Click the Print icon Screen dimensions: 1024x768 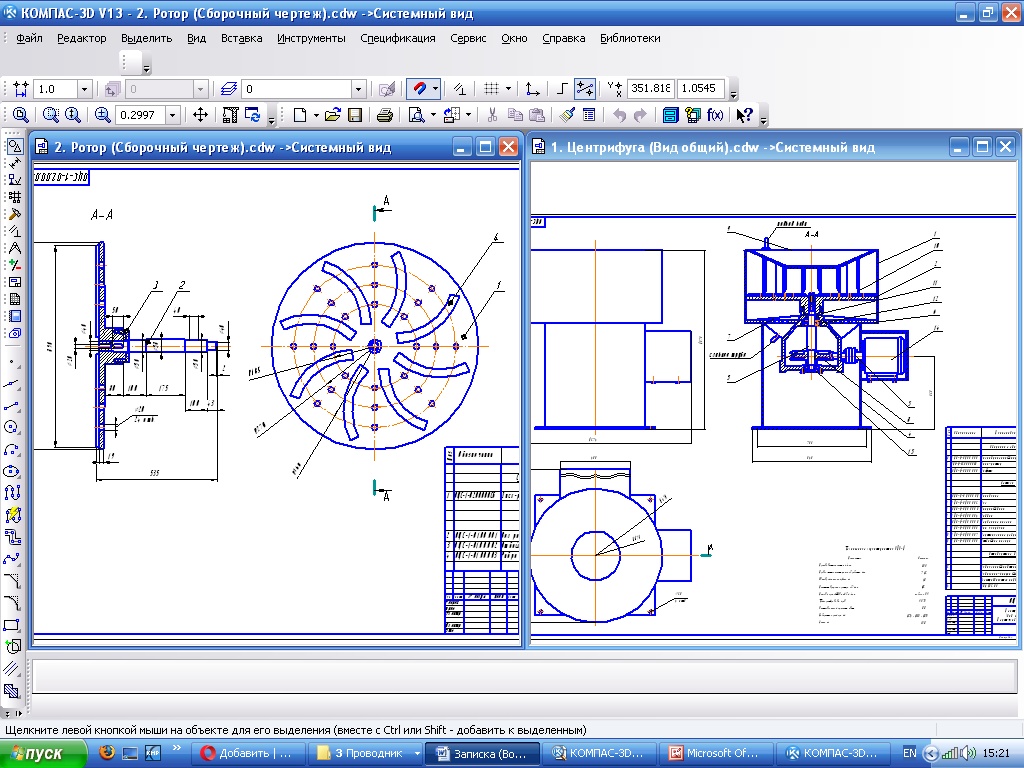click(x=385, y=115)
